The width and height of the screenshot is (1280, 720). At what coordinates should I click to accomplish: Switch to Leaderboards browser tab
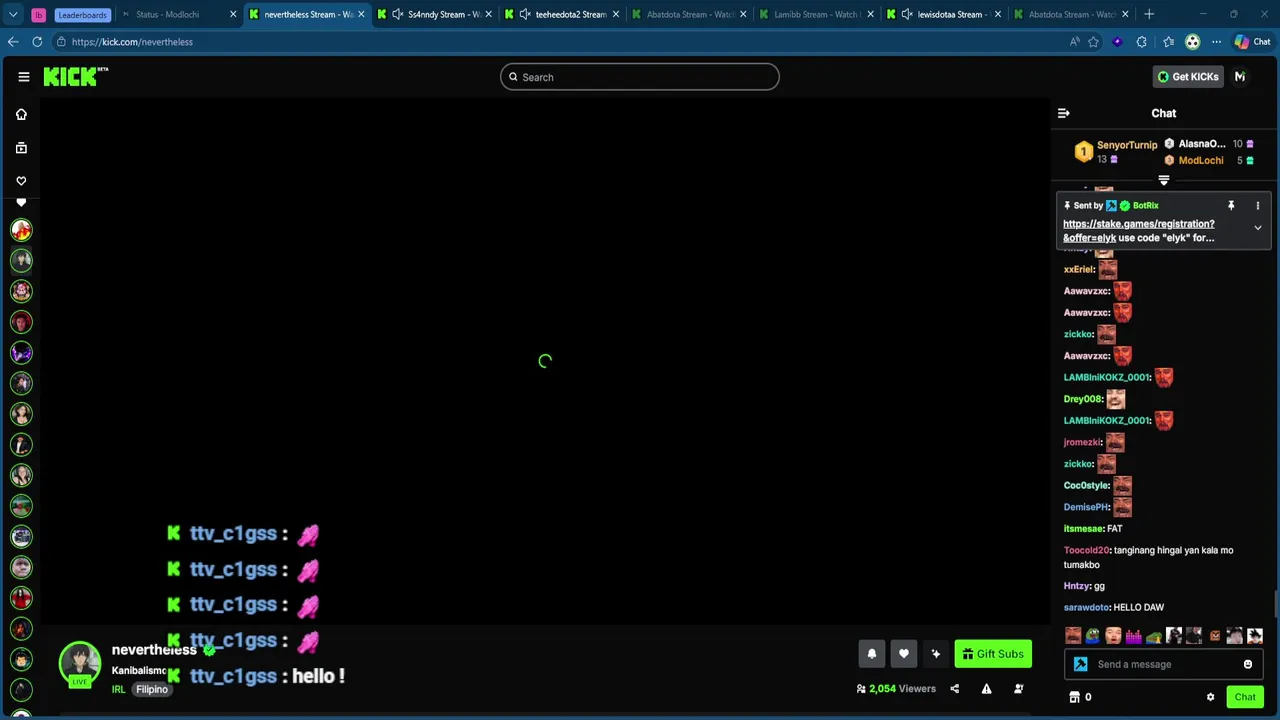82,14
